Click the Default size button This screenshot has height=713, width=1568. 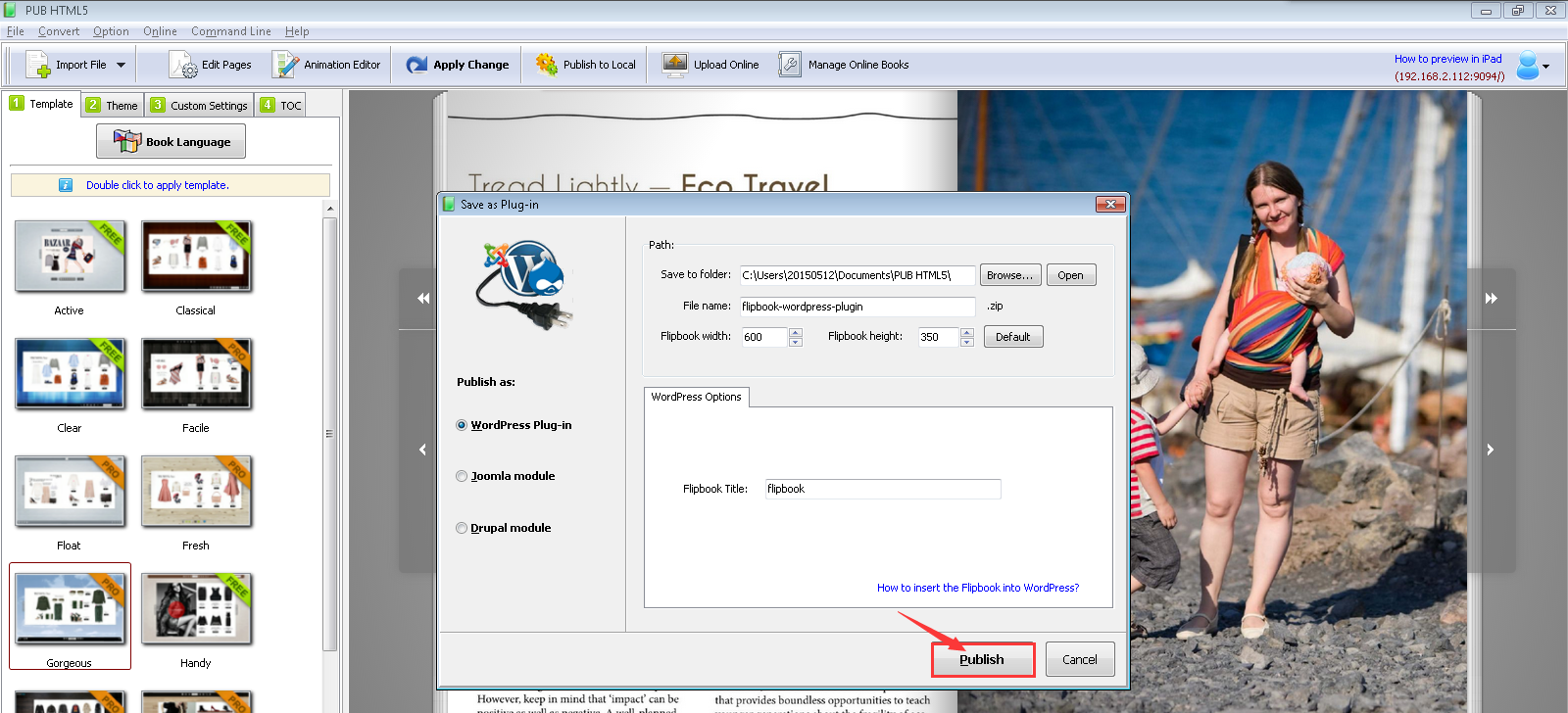click(x=1013, y=337)
